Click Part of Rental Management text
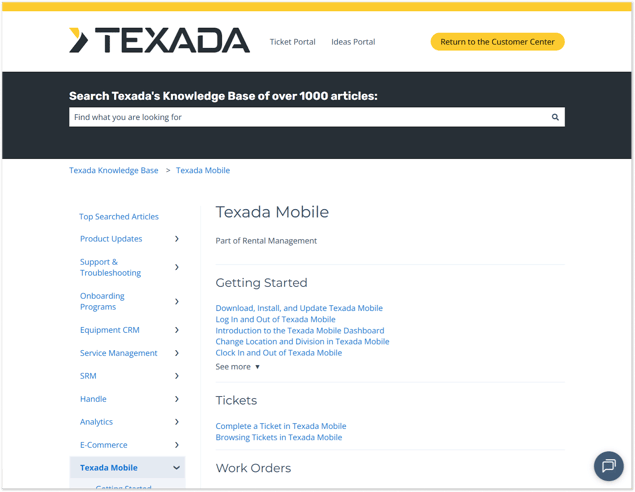 (x=266, y=241)
